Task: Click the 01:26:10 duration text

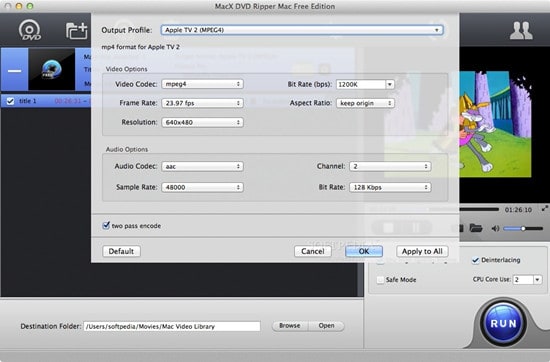Action: coord(518,210)
